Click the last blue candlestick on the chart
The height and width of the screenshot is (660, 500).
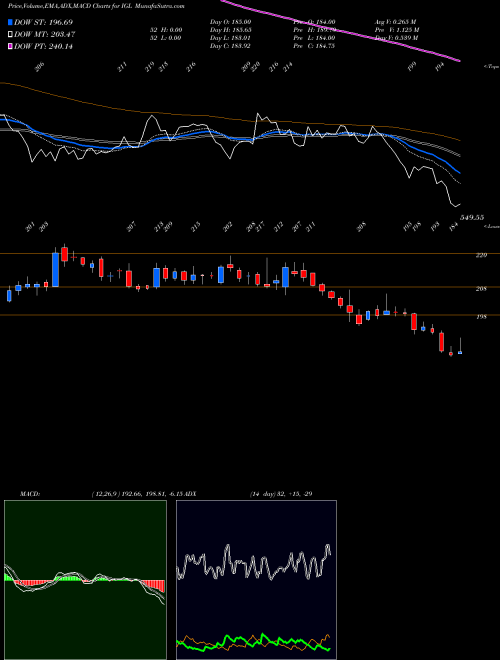[x=460, y=352]
